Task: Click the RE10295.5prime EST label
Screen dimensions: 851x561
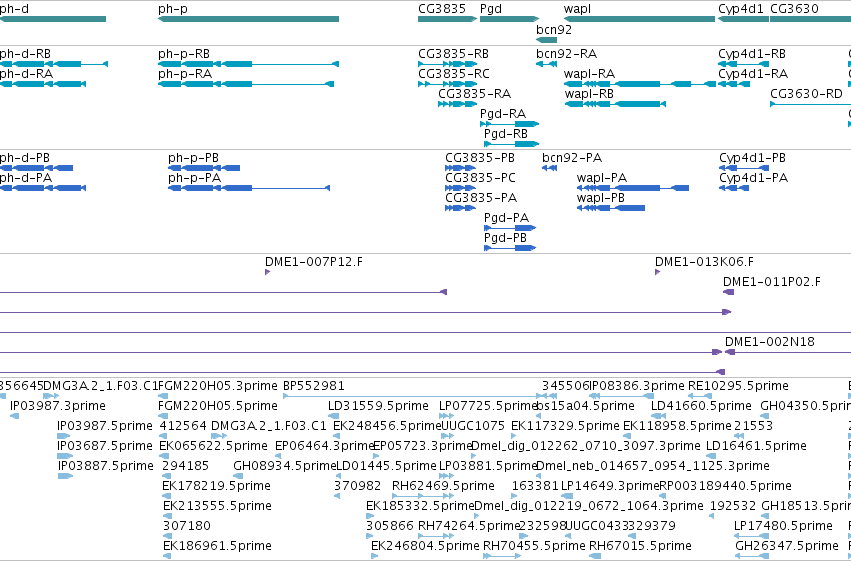Action: click(738, 386)
